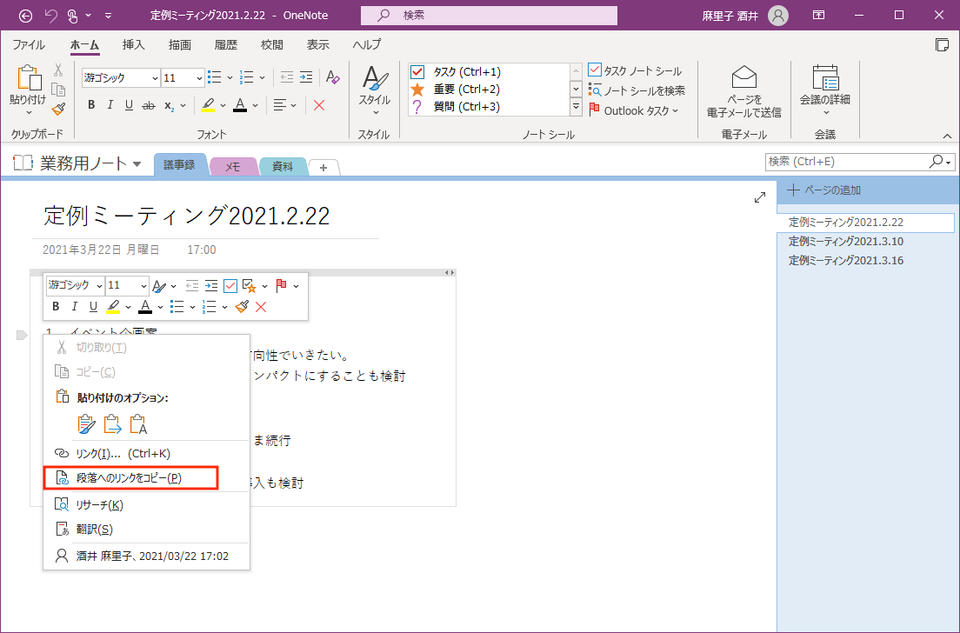The width and height of the screenshot is (960, 633).
Task: Choose Keep Text Only paste option
Action: (x=138, y=424)
